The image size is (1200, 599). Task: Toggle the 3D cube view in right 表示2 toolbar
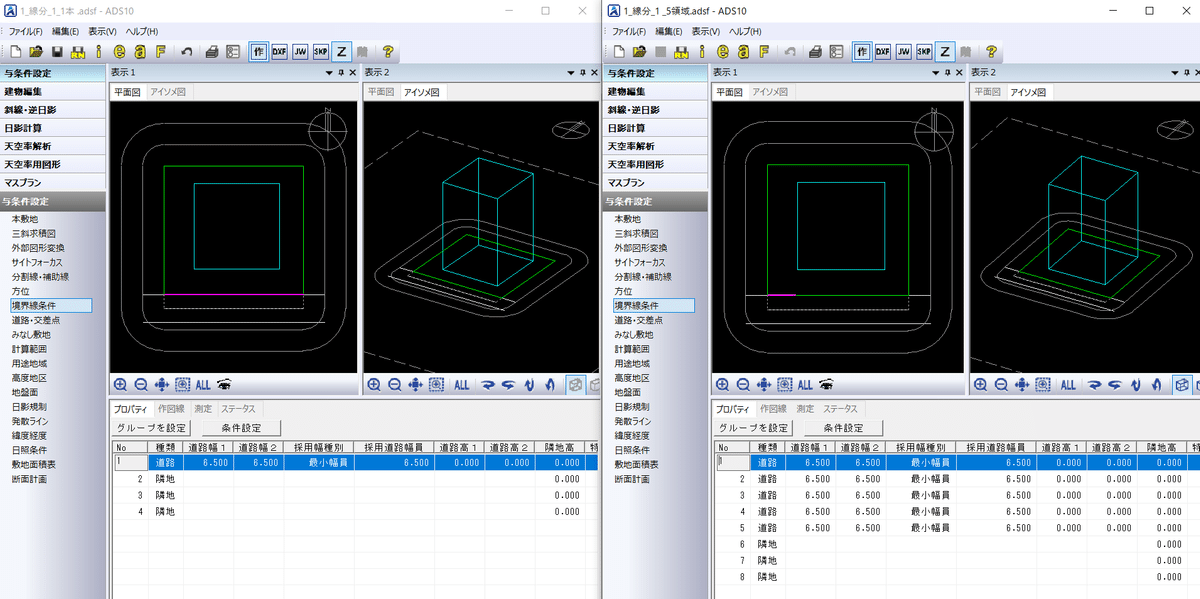tap(1182, 384)
